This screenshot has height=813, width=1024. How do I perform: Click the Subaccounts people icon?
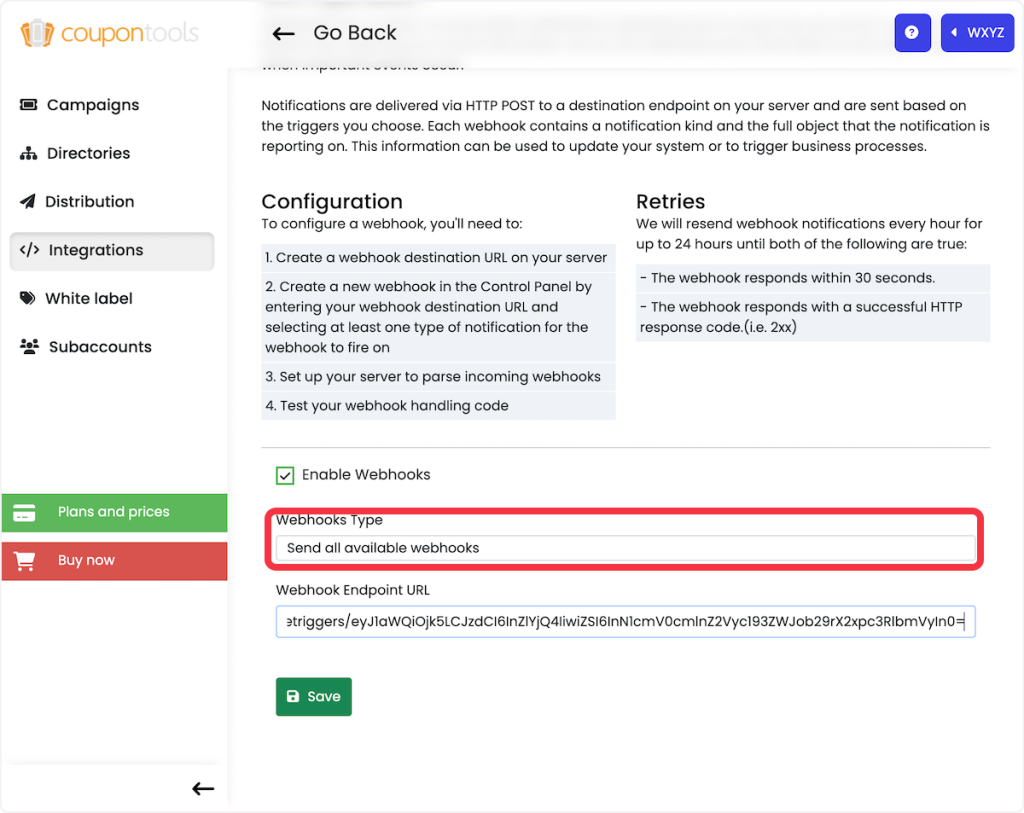(x=29, y=347)
